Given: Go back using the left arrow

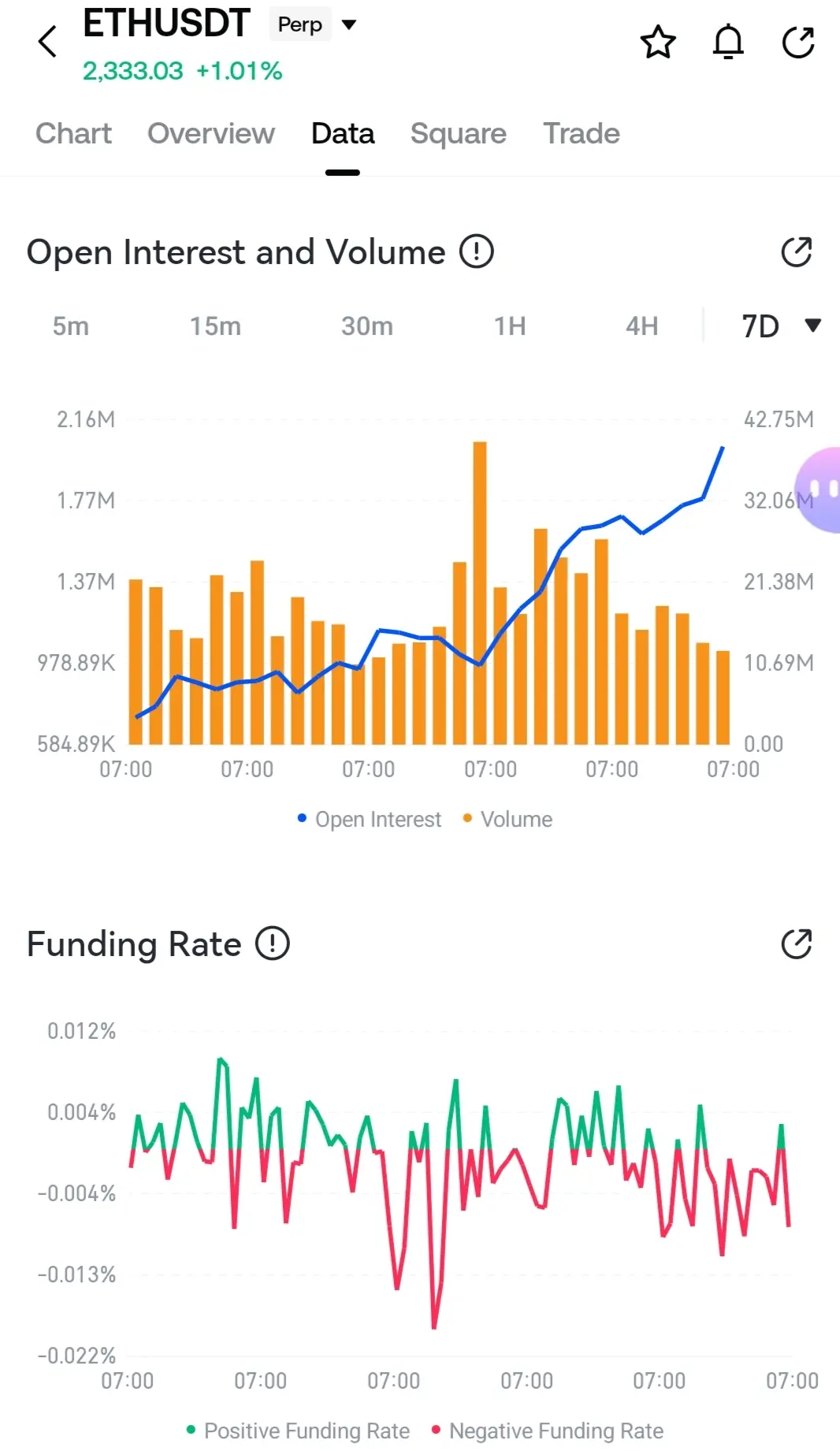Looking at the screenshot, I should 47,42.
